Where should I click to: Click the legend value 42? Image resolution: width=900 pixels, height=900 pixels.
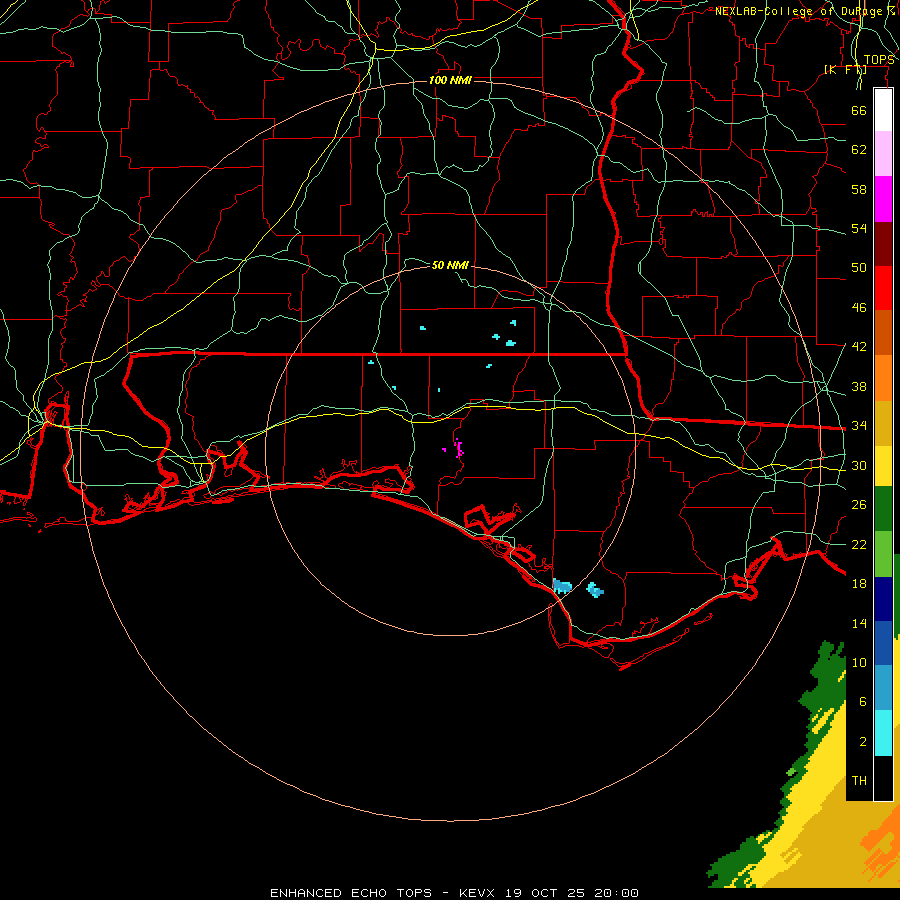[x=859, y=346]
